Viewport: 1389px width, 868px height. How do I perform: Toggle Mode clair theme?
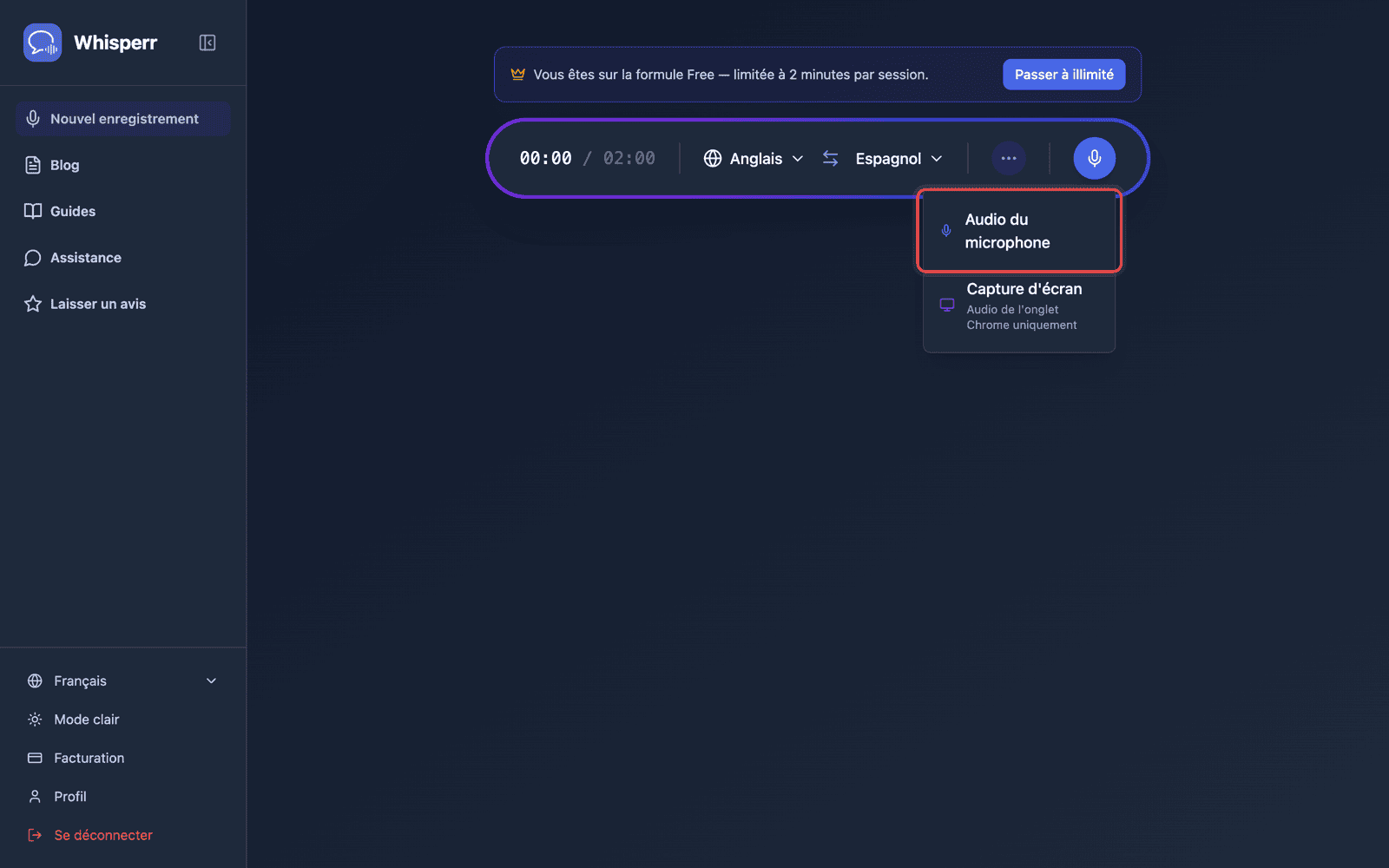tap(122, 720)
